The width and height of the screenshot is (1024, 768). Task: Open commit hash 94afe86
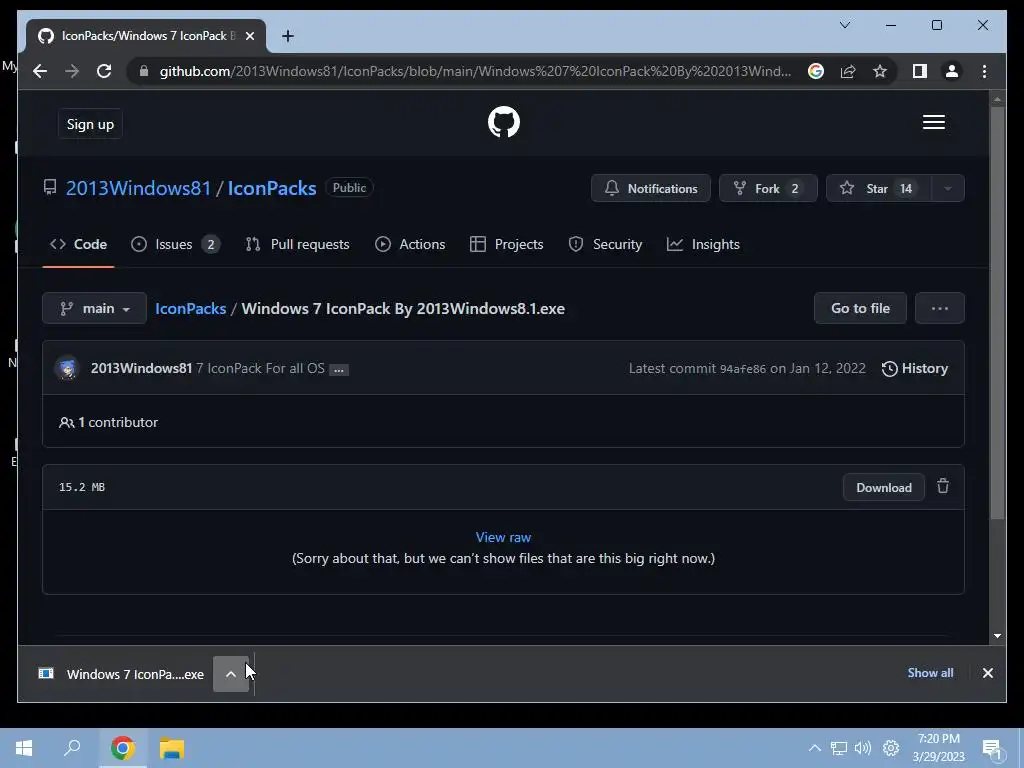click(x=743, y=369)
